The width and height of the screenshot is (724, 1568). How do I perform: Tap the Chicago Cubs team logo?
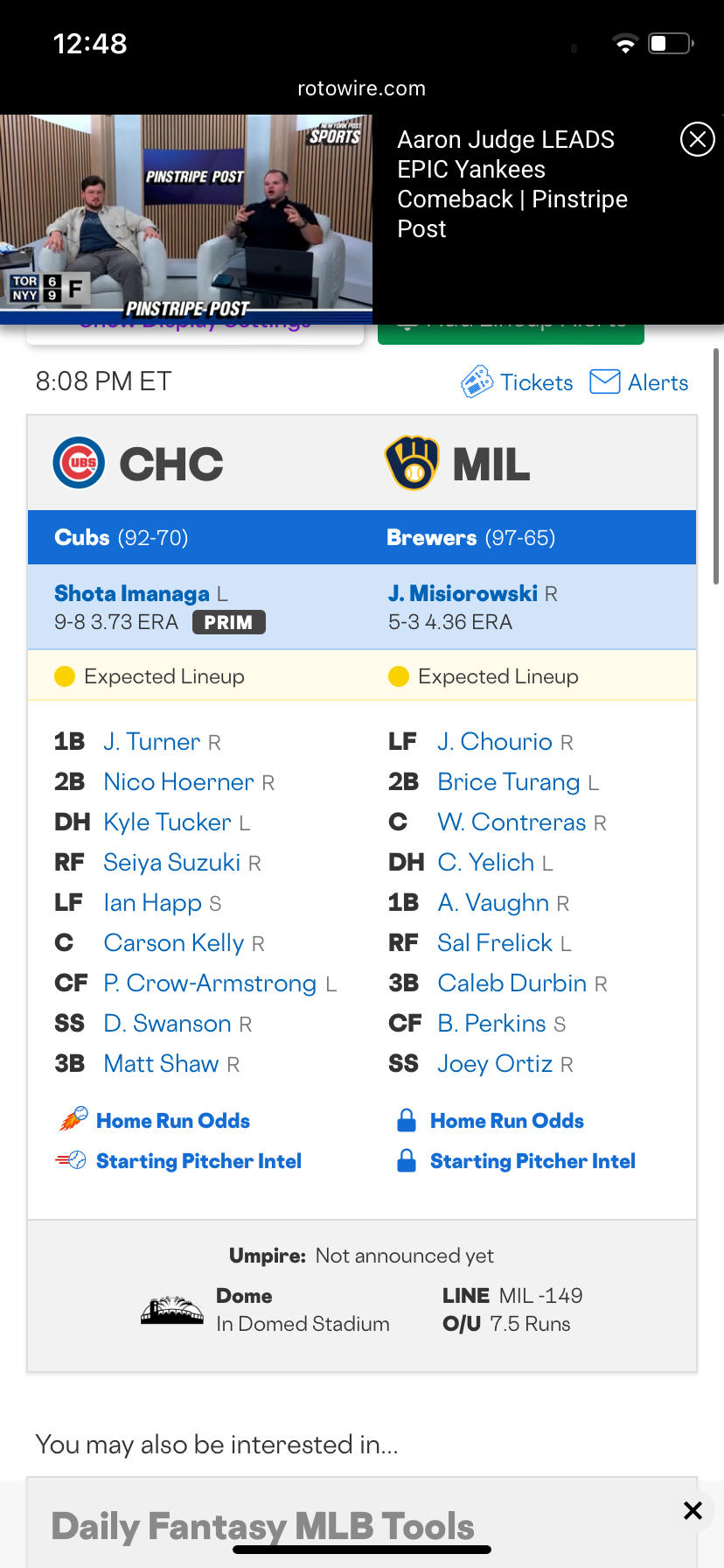coord(79,463)
